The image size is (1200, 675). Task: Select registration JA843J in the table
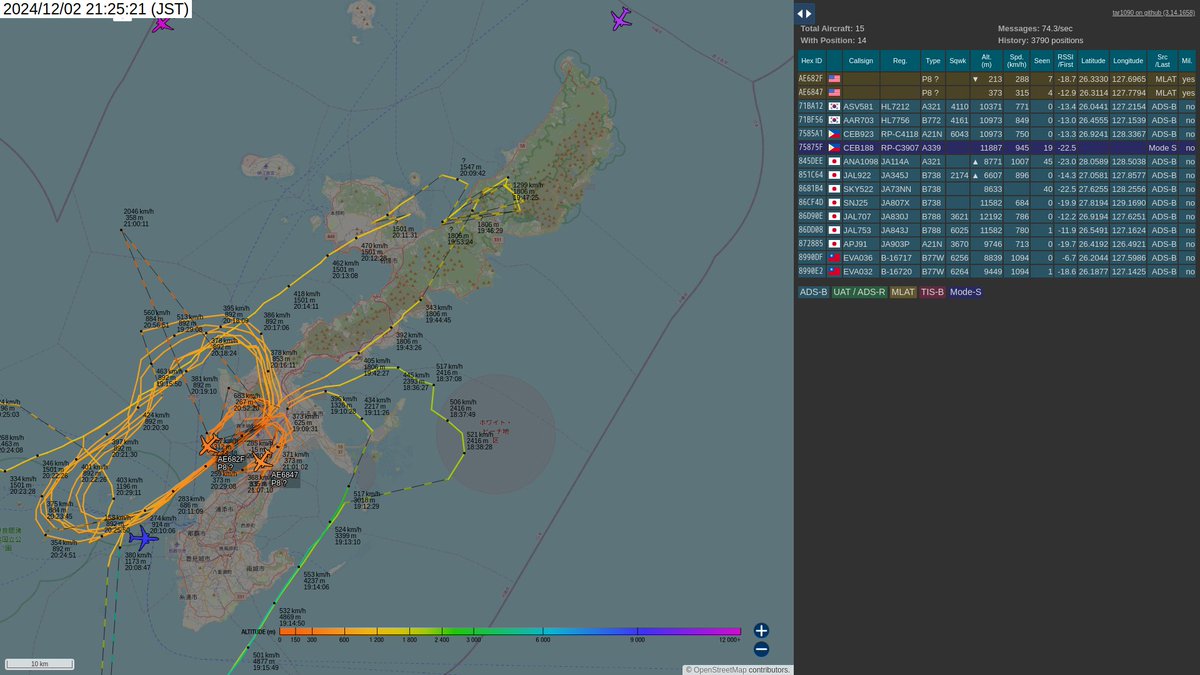[x=895, y=230]
